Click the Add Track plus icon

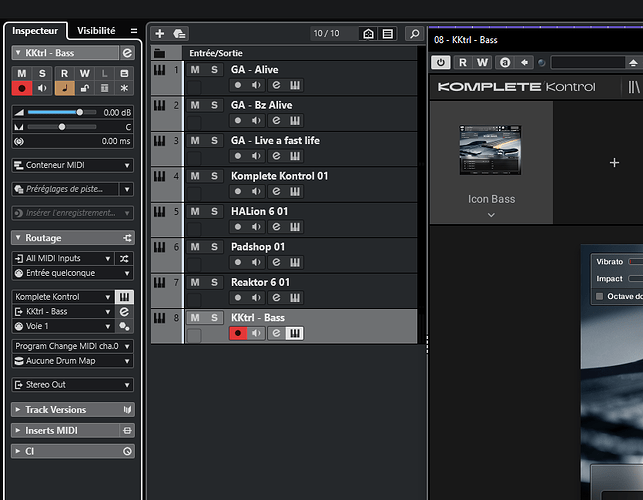click(160, 34)
